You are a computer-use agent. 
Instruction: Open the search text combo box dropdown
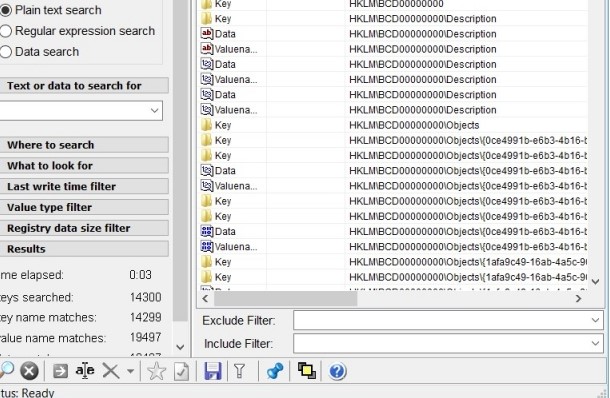tap(154, 110)
